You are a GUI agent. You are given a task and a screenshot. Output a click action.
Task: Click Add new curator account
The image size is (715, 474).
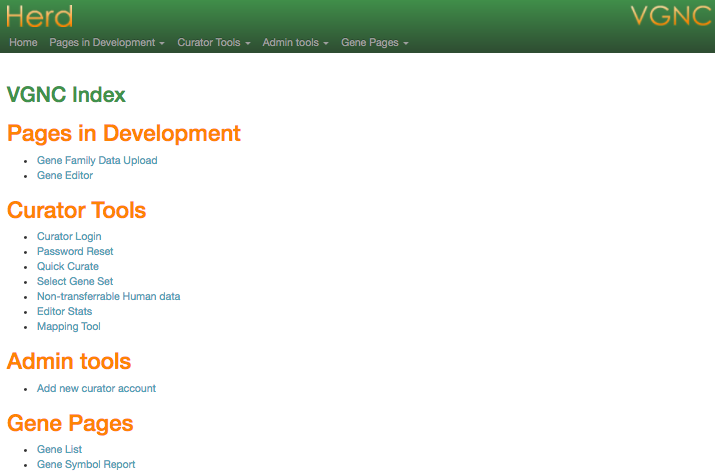96,388
